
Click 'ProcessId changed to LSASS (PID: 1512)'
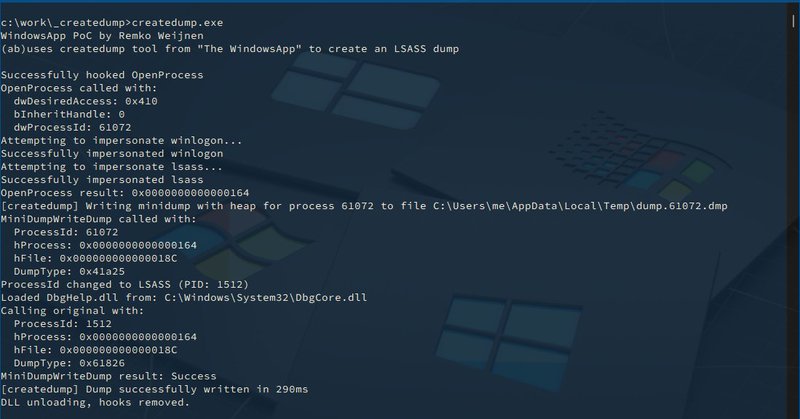(x=125, y=285)
